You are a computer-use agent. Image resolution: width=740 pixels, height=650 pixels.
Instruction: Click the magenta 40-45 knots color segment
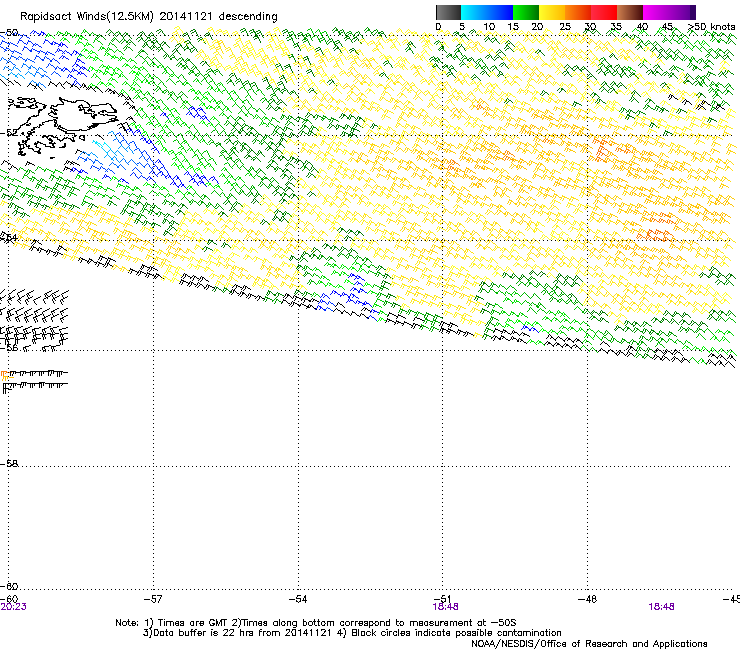tap(656, 12)
